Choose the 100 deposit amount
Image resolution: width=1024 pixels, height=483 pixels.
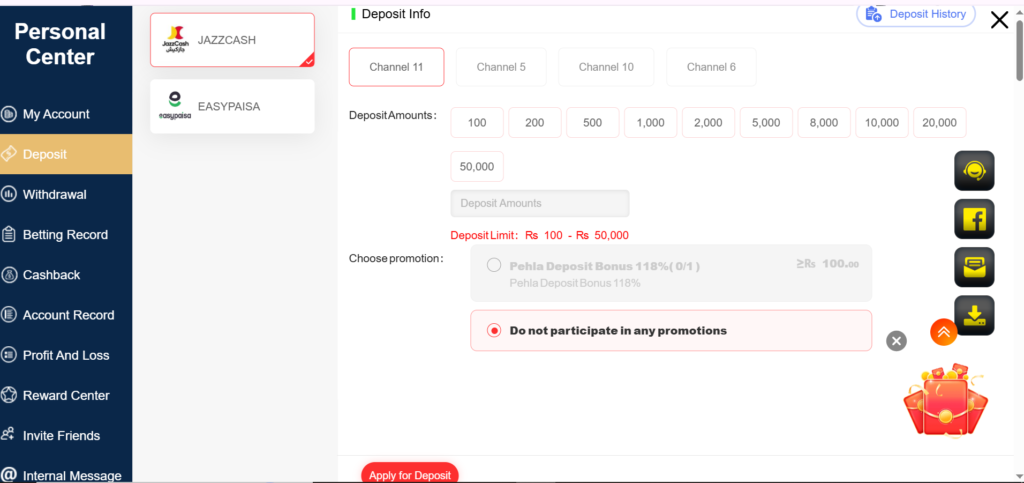[x=477, y=123]
